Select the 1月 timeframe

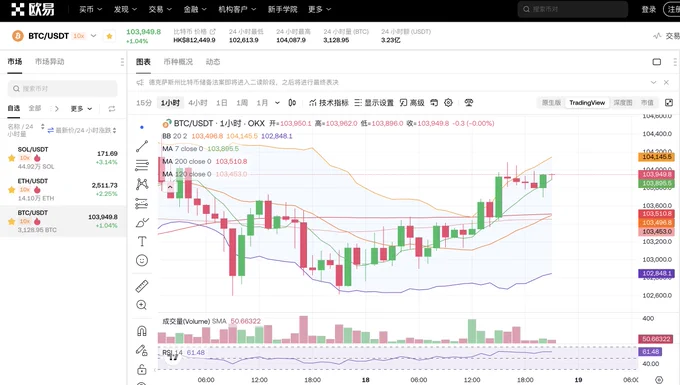coord(262,103)
